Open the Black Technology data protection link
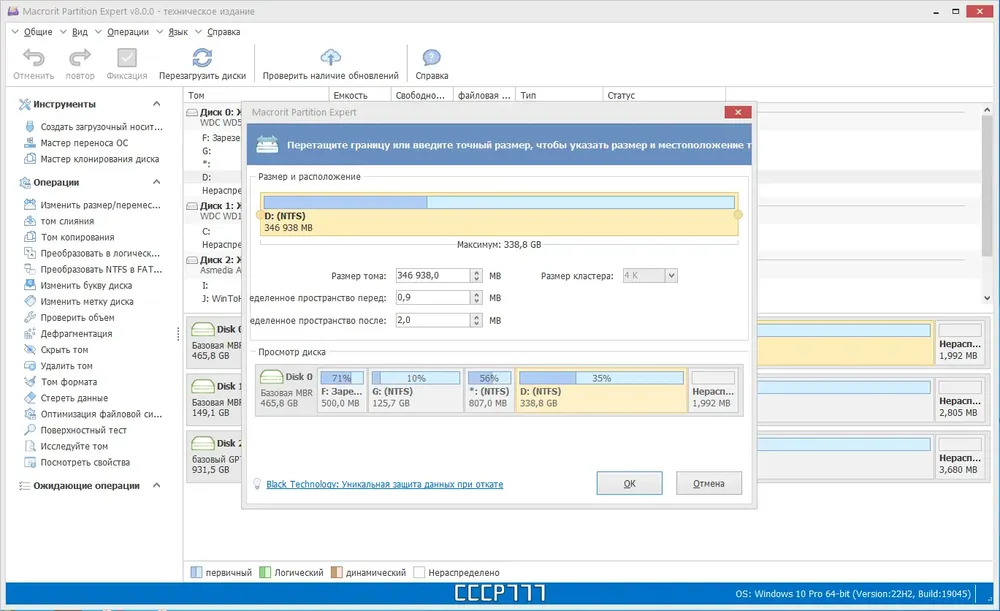 [x=385, y=484]
